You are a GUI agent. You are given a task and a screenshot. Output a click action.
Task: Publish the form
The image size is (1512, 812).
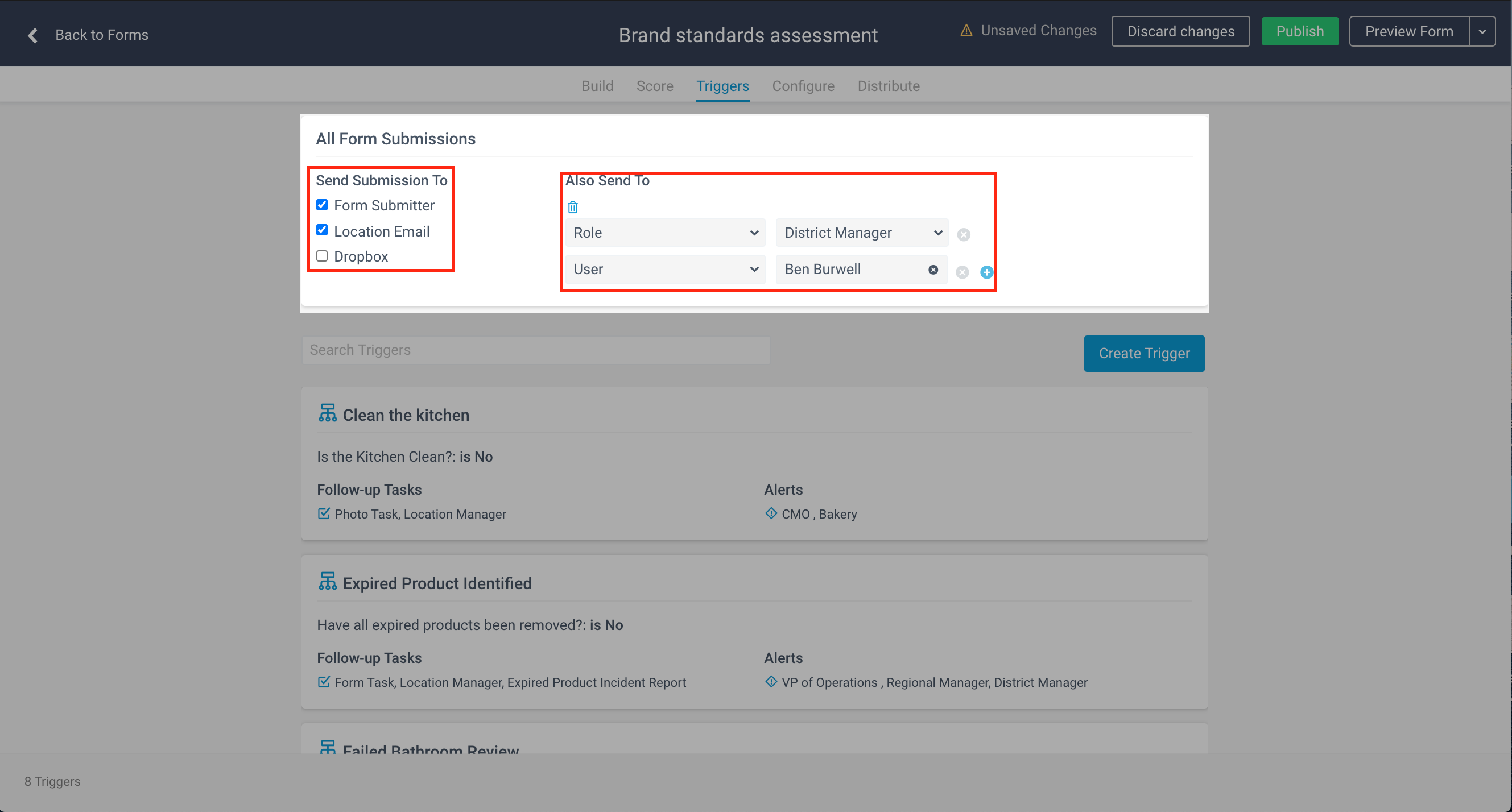point(1299,32)
